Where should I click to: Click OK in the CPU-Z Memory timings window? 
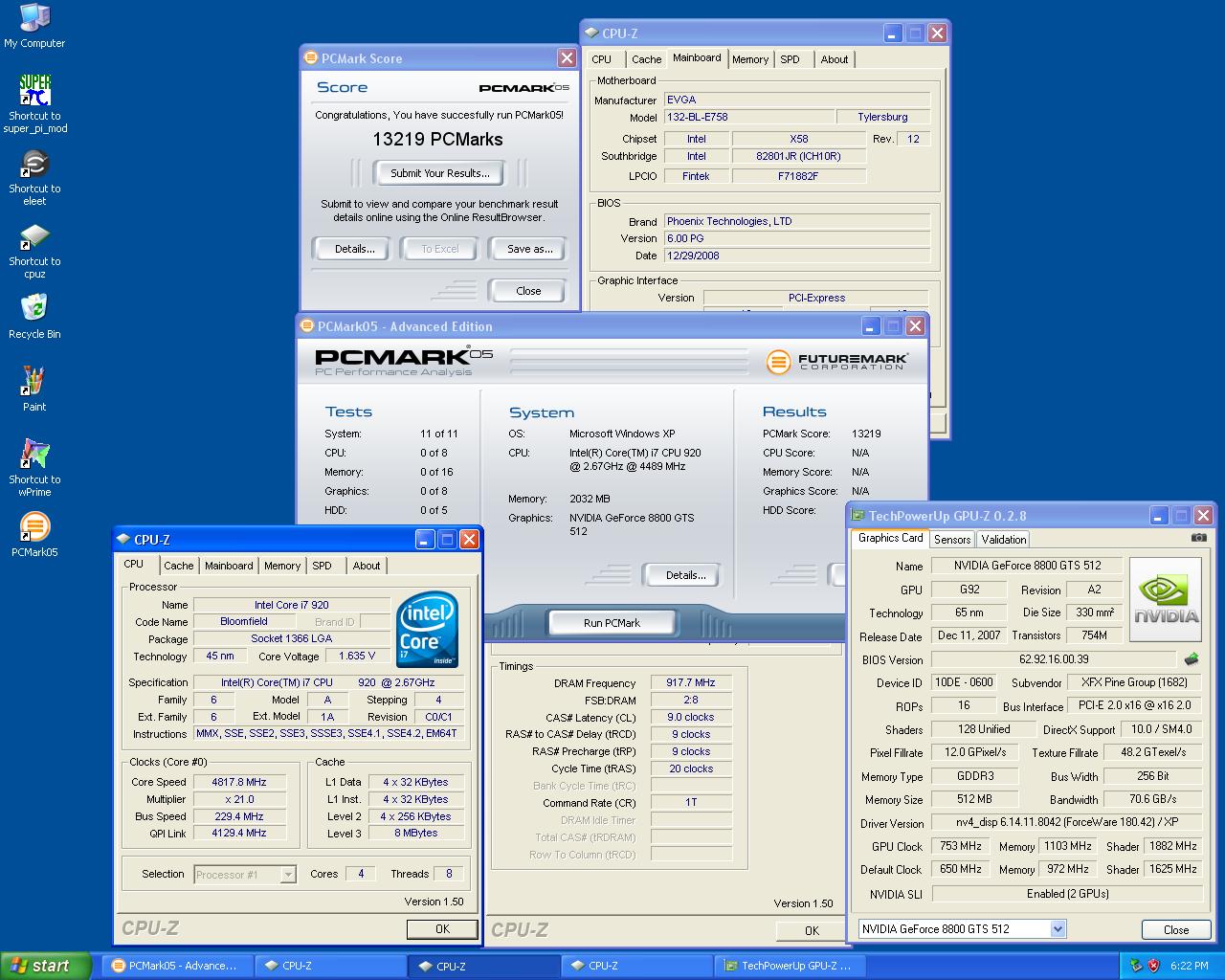tap(812, 930)
